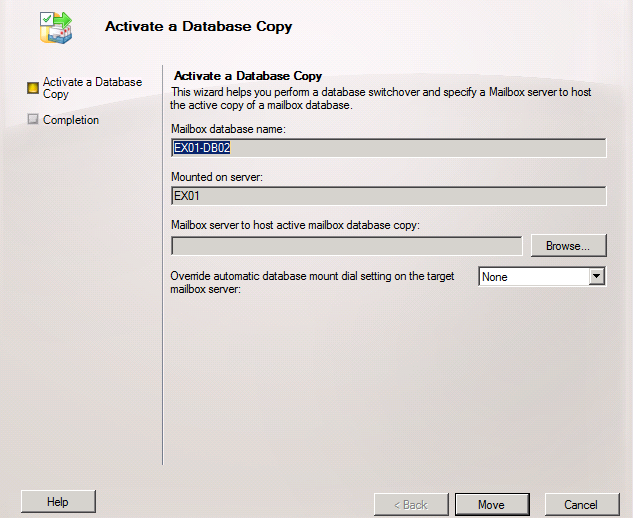The width and height of the screenshot is (633, 518).
Task: Click the large wizard title in header
Action: pos(198,27)
